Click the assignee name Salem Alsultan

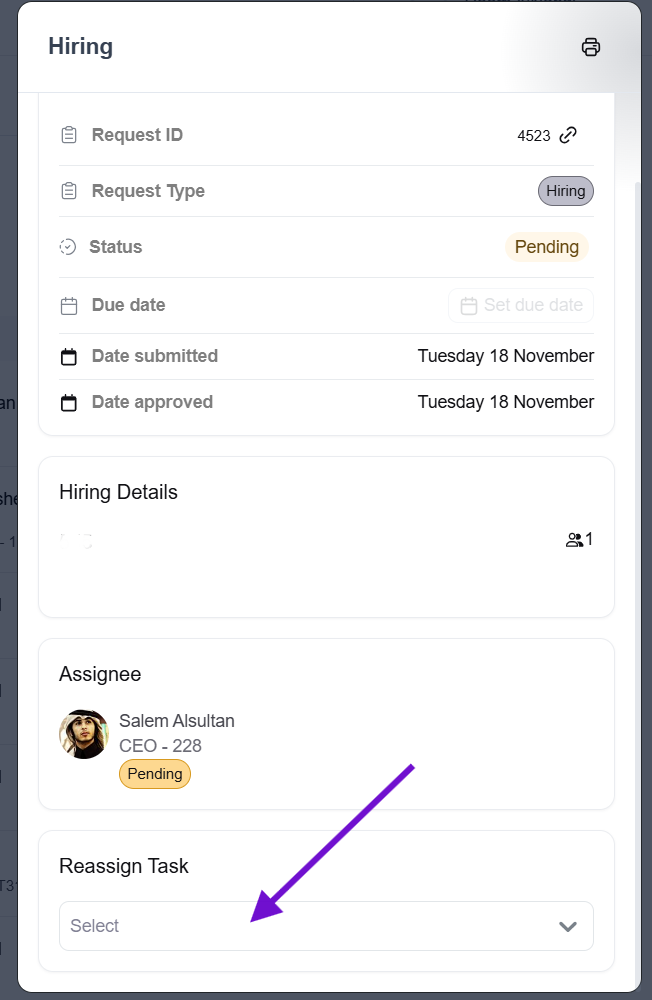pos(177,721)
